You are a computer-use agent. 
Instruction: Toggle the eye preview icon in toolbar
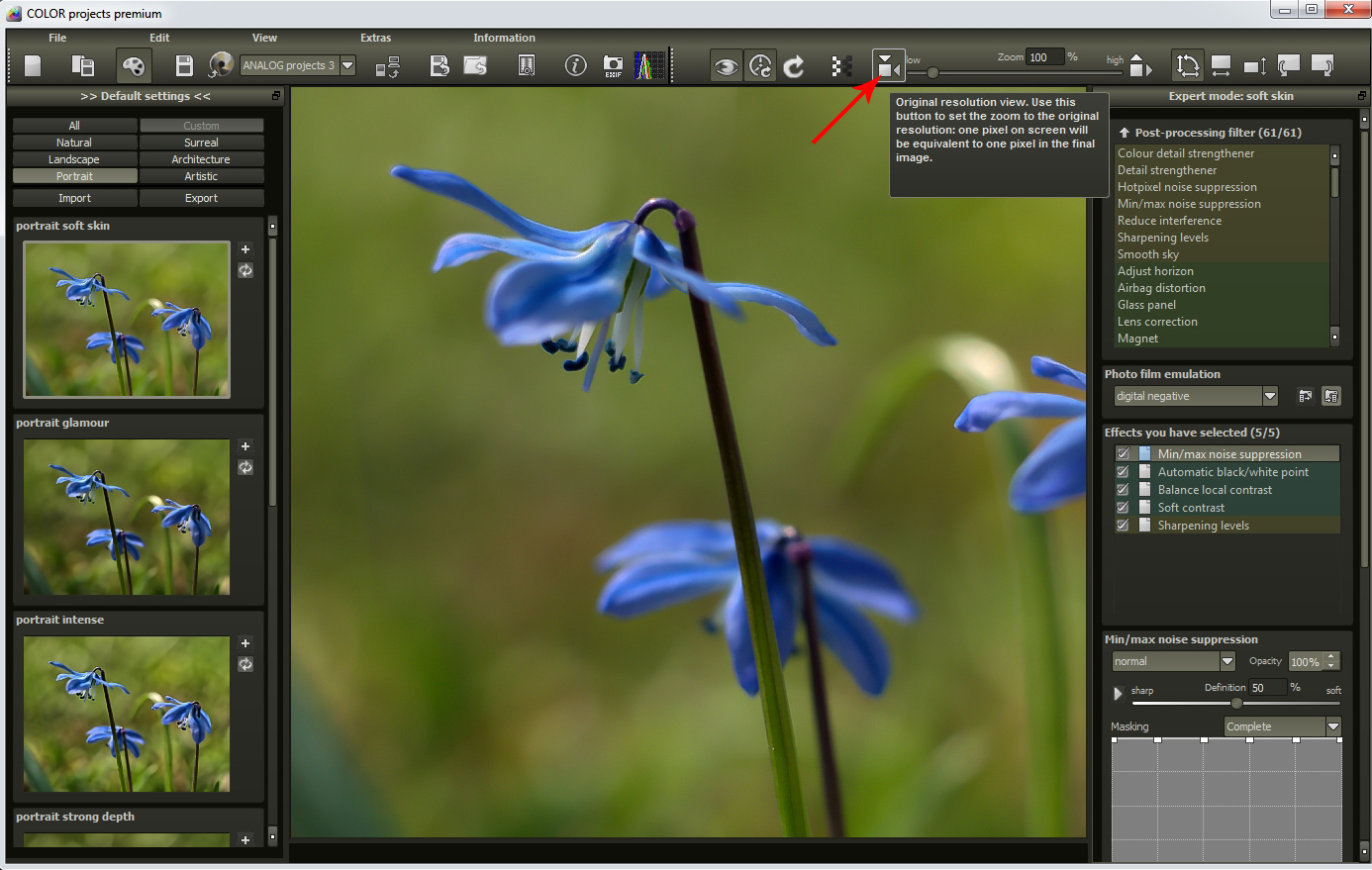click(726, 66)
